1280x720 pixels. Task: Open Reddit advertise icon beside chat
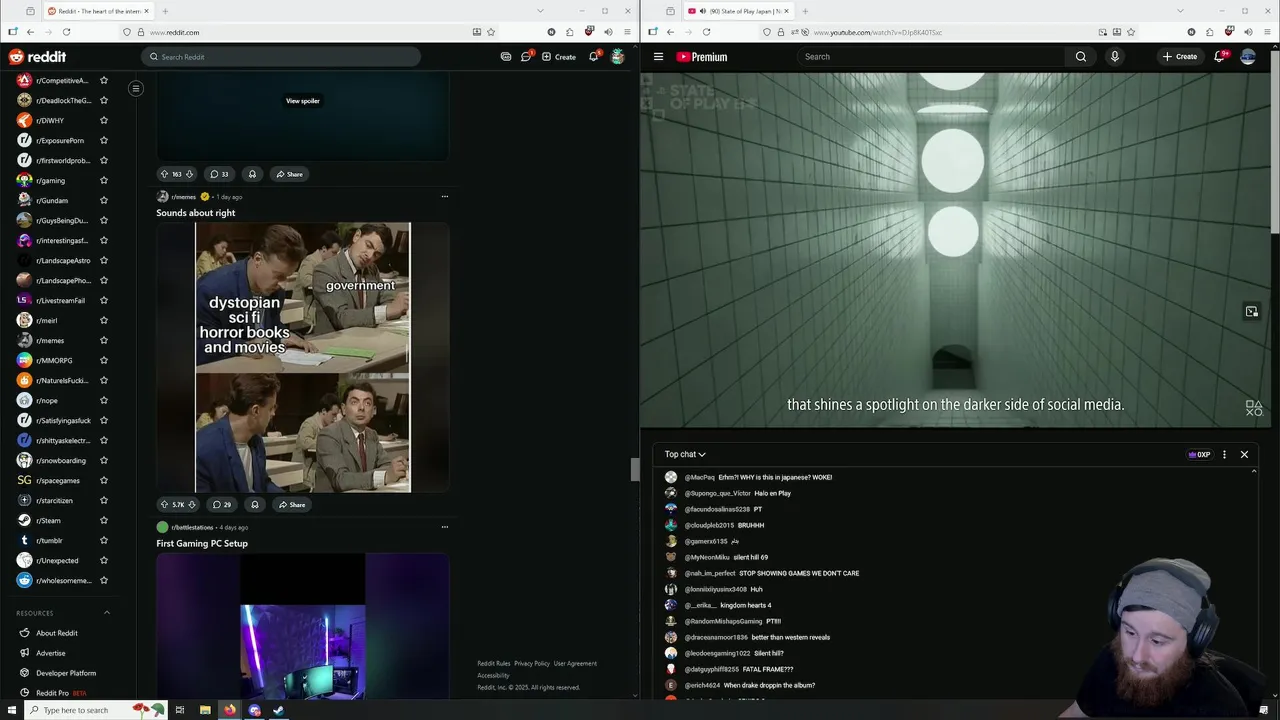coord(506,57)
